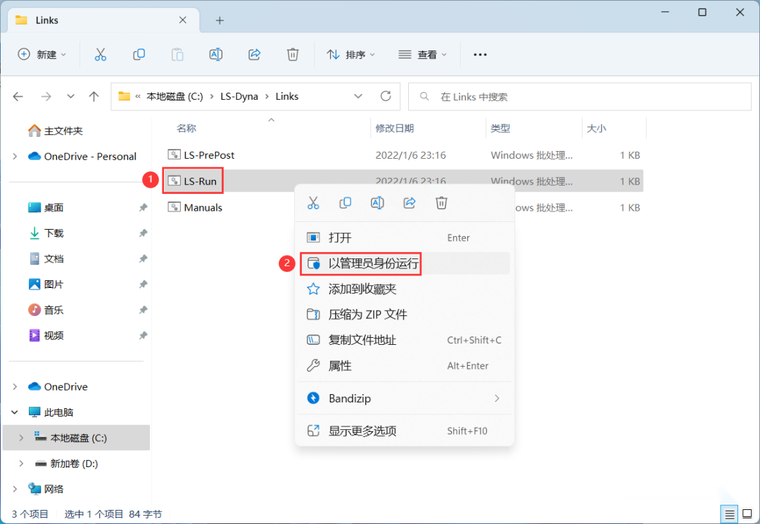Open 文档 in quick access

[46, 259]
